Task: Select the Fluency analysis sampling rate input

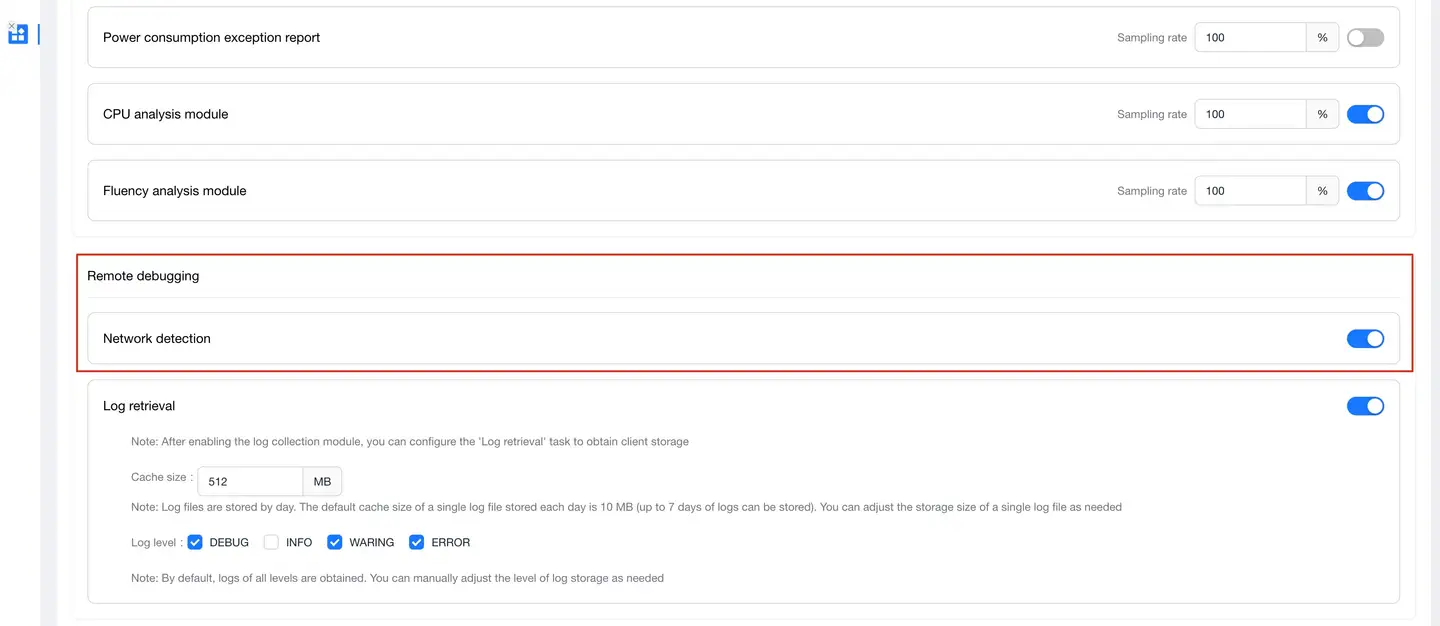Action: pos(1250,191)
